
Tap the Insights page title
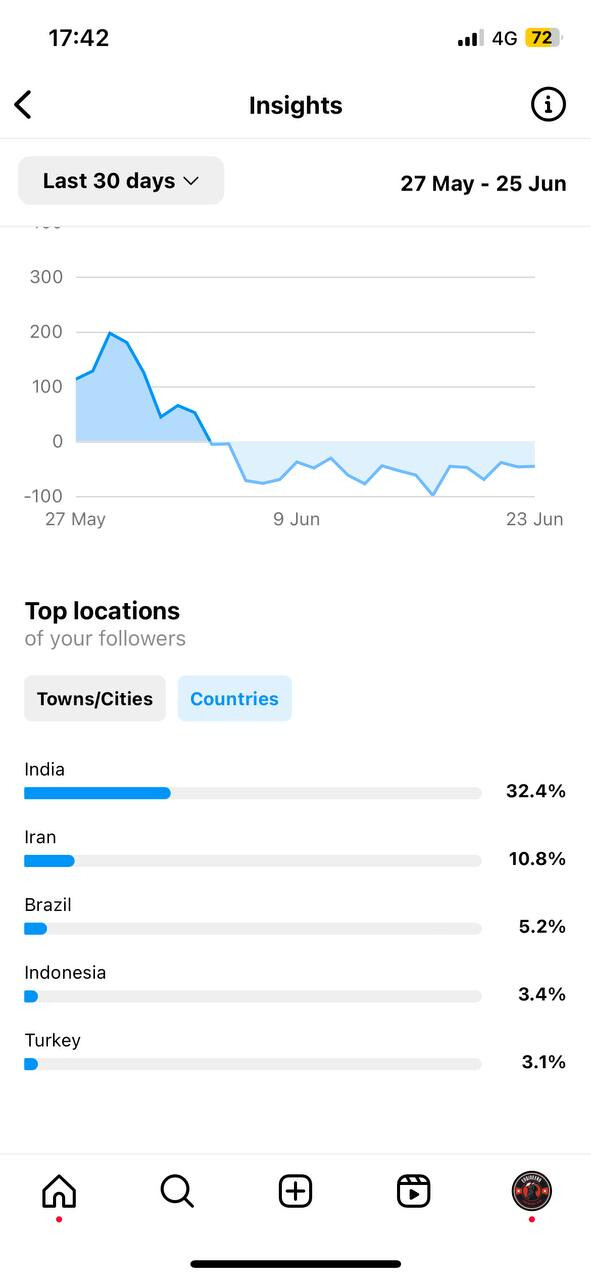coord(295,105)
